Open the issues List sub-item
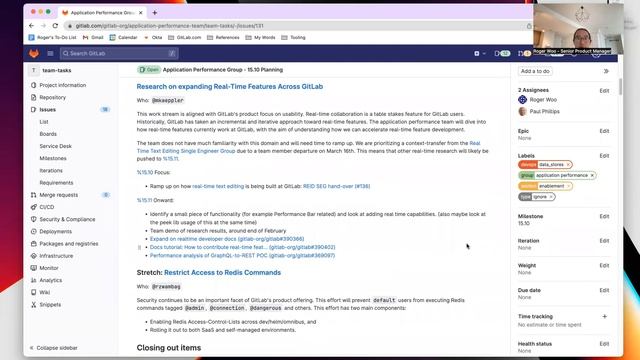The width and height of the screenshot is (640, 360). click(44, 122)
